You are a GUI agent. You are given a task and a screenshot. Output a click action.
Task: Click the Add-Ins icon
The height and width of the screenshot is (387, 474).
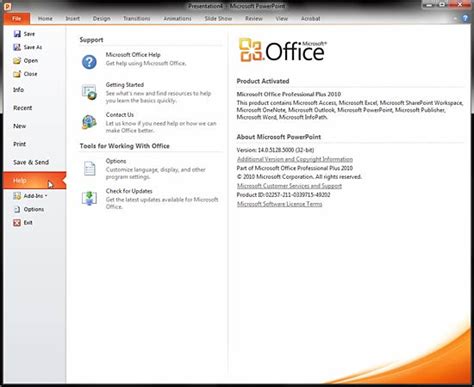point(17,196)
